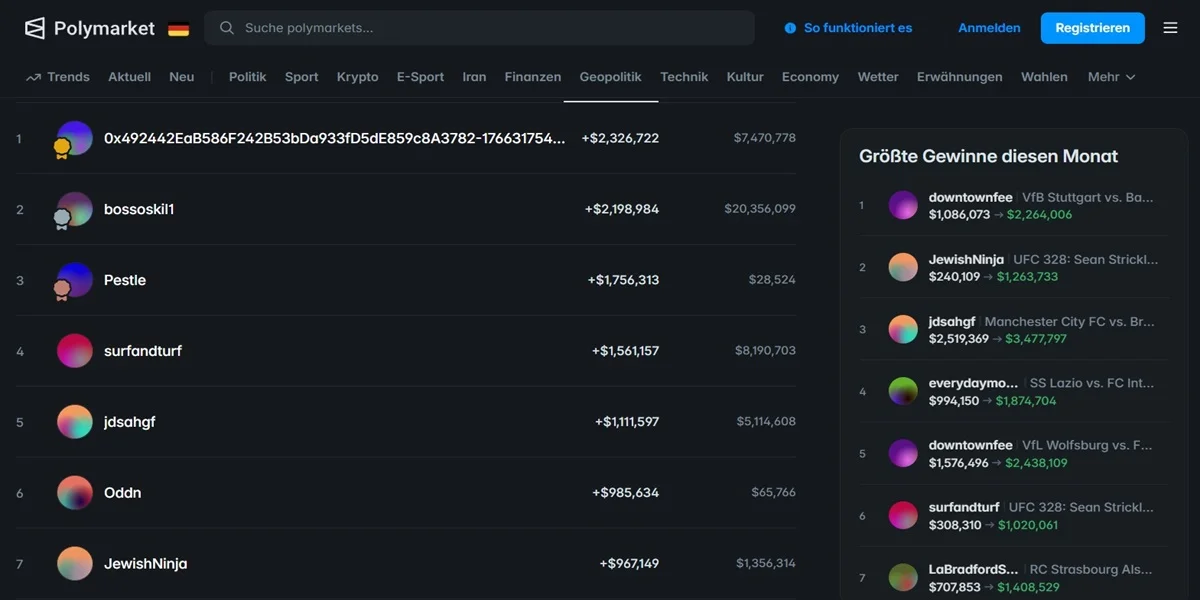This screenshot has width=1200, height=600.
Task: Click the Registrieren button
Action: click(x=1092, y=28)
